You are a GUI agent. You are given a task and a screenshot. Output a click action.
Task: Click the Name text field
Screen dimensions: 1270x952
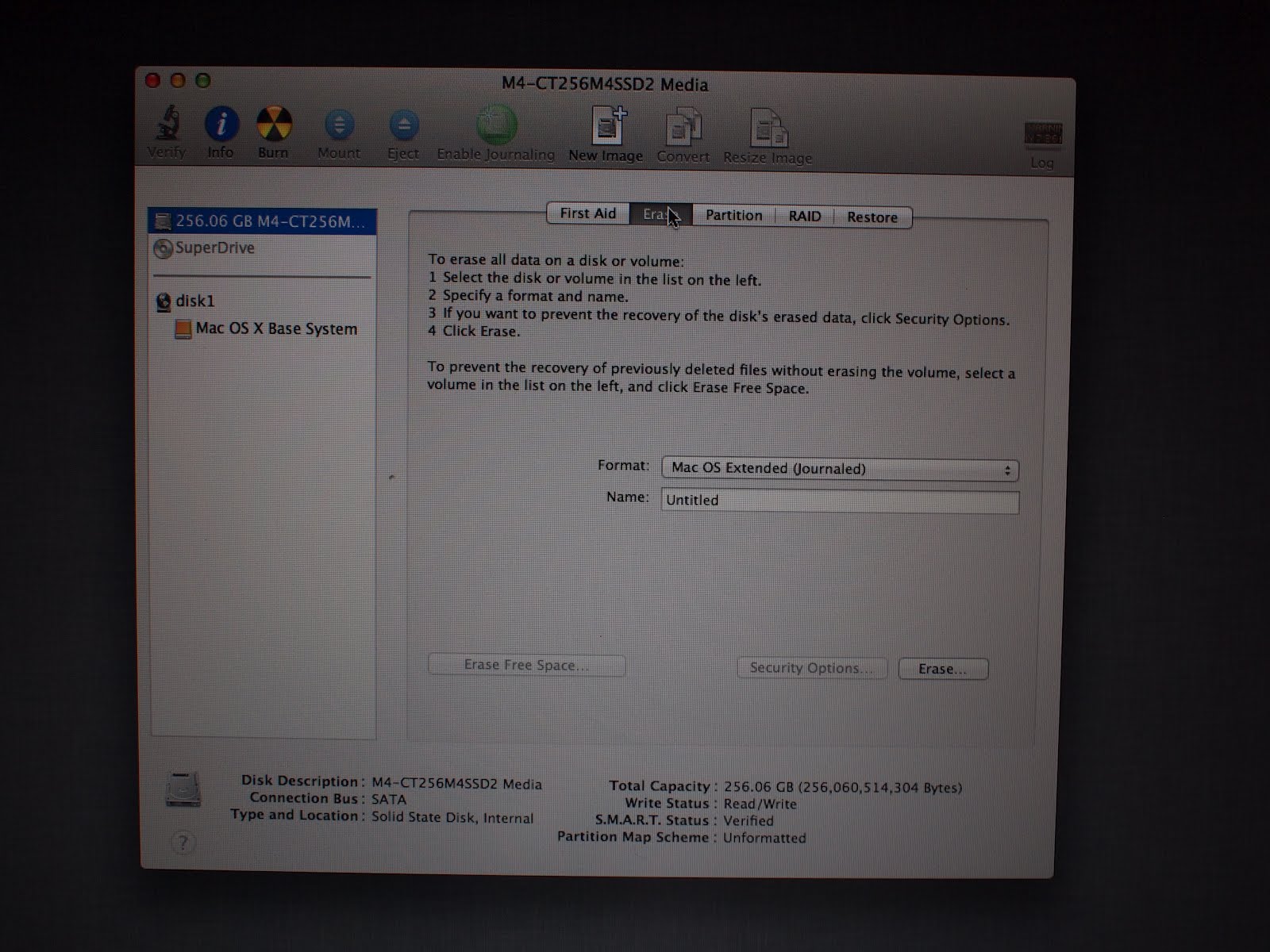tap(840, 501)
